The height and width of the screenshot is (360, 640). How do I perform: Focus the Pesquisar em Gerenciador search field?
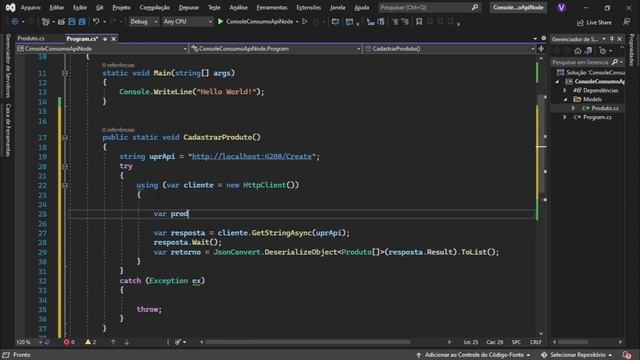(x=580, y=62)
